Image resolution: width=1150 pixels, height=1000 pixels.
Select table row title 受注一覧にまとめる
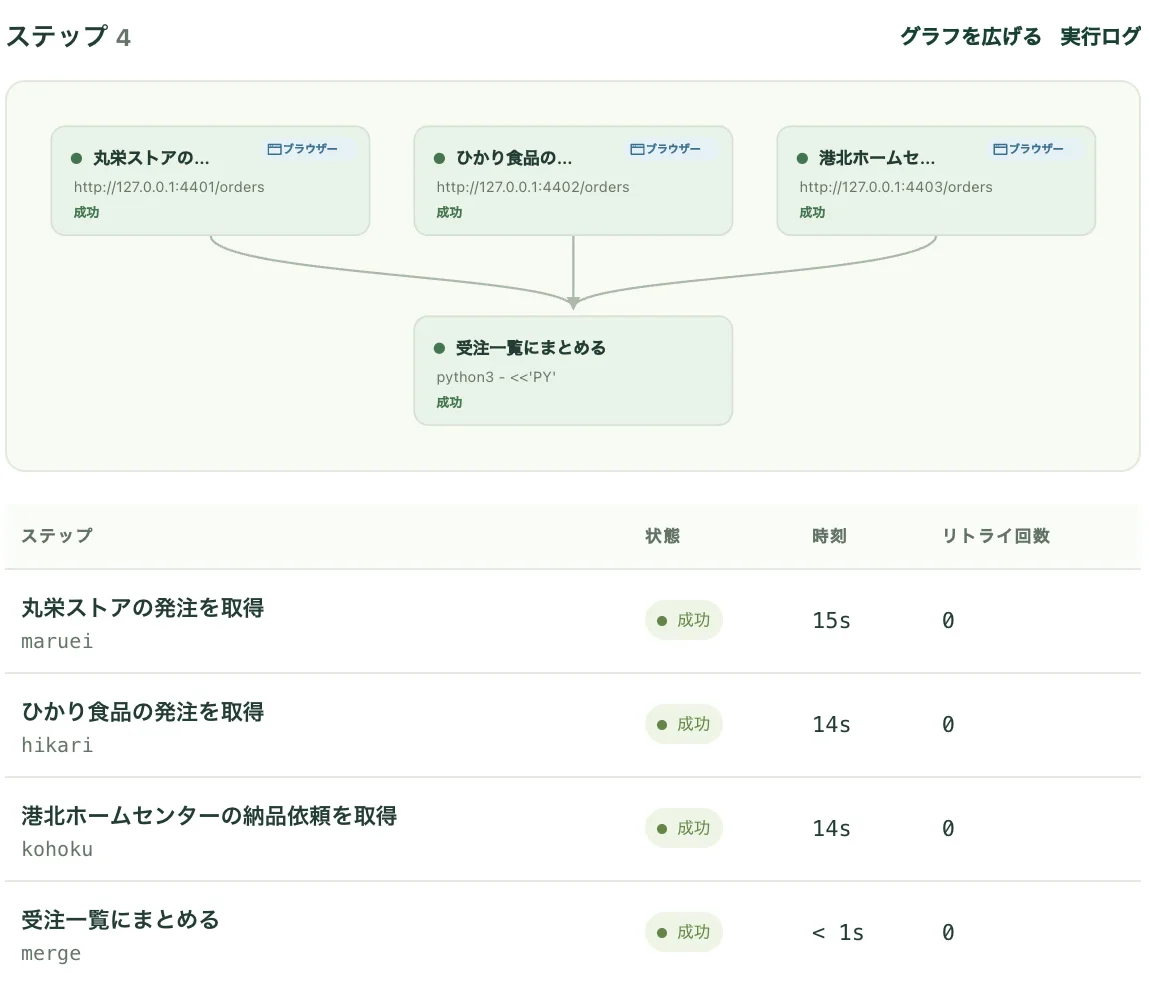[120, 919]
